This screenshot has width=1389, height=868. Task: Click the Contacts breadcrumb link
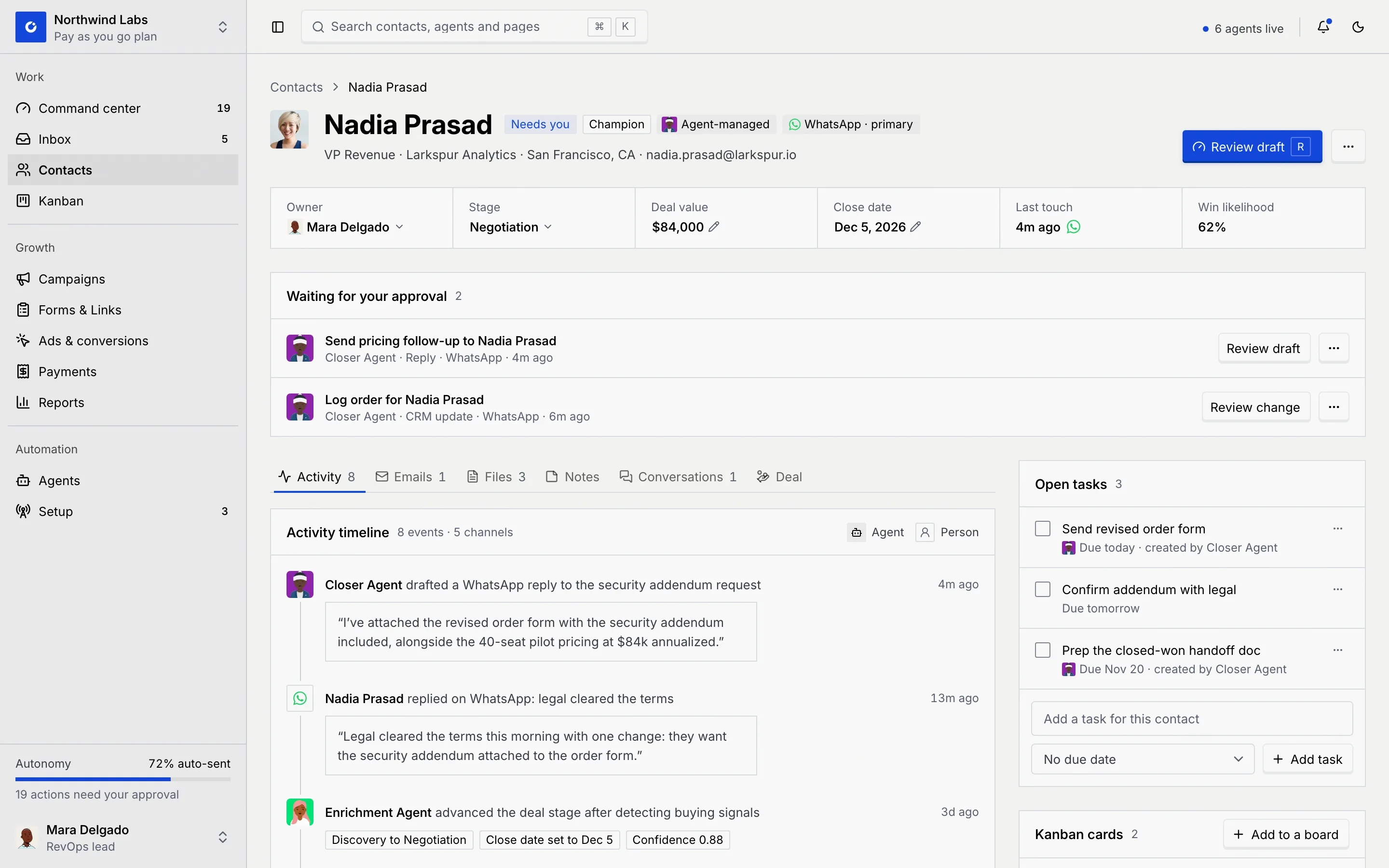[296, 87]
